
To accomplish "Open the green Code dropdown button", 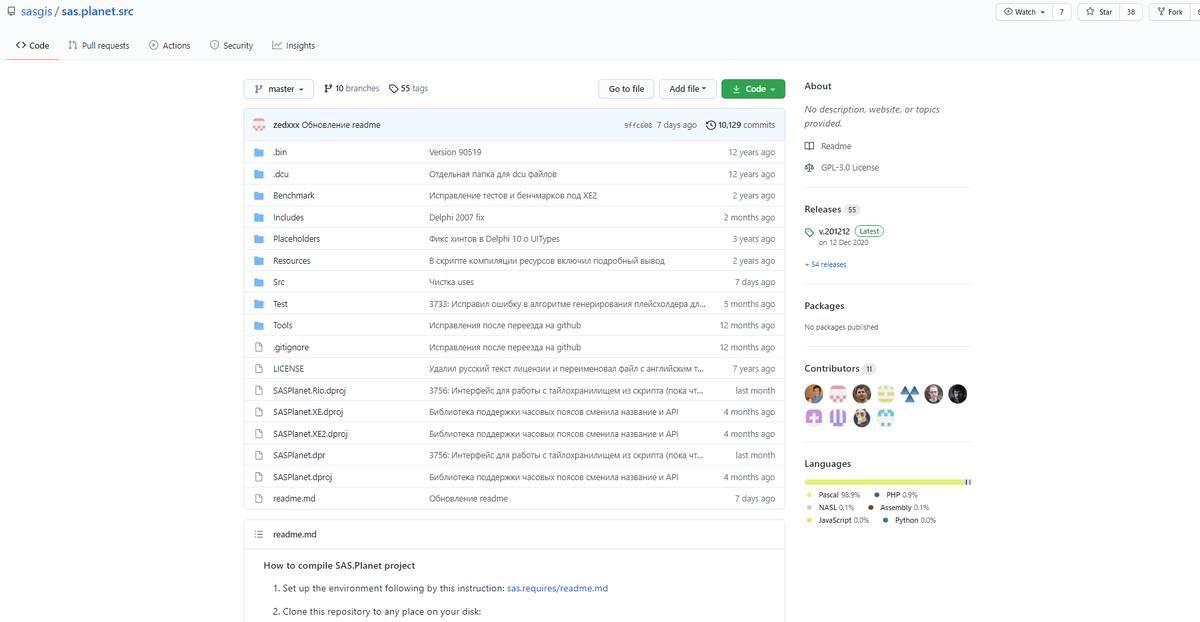I will click(753, 89).
